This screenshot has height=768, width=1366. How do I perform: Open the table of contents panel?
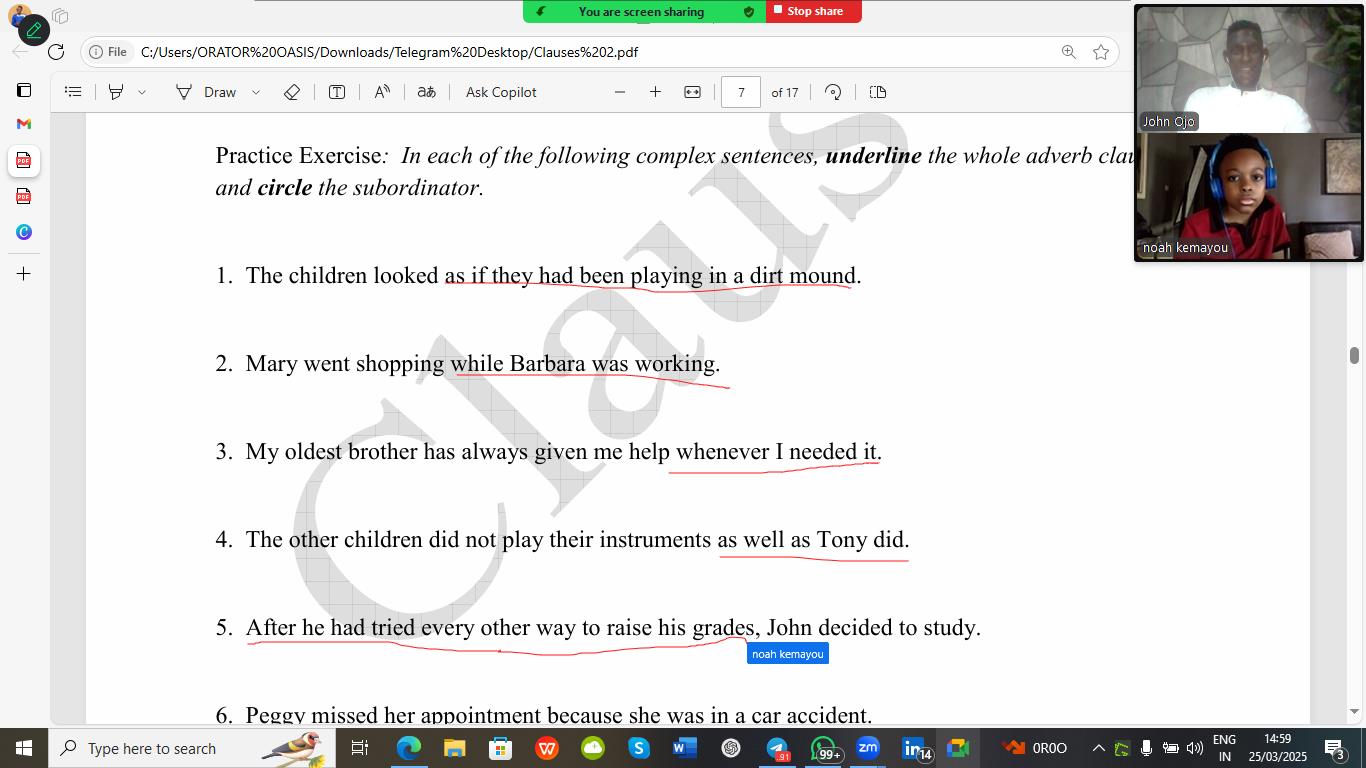pyautogui.click(x=73, y=92)
